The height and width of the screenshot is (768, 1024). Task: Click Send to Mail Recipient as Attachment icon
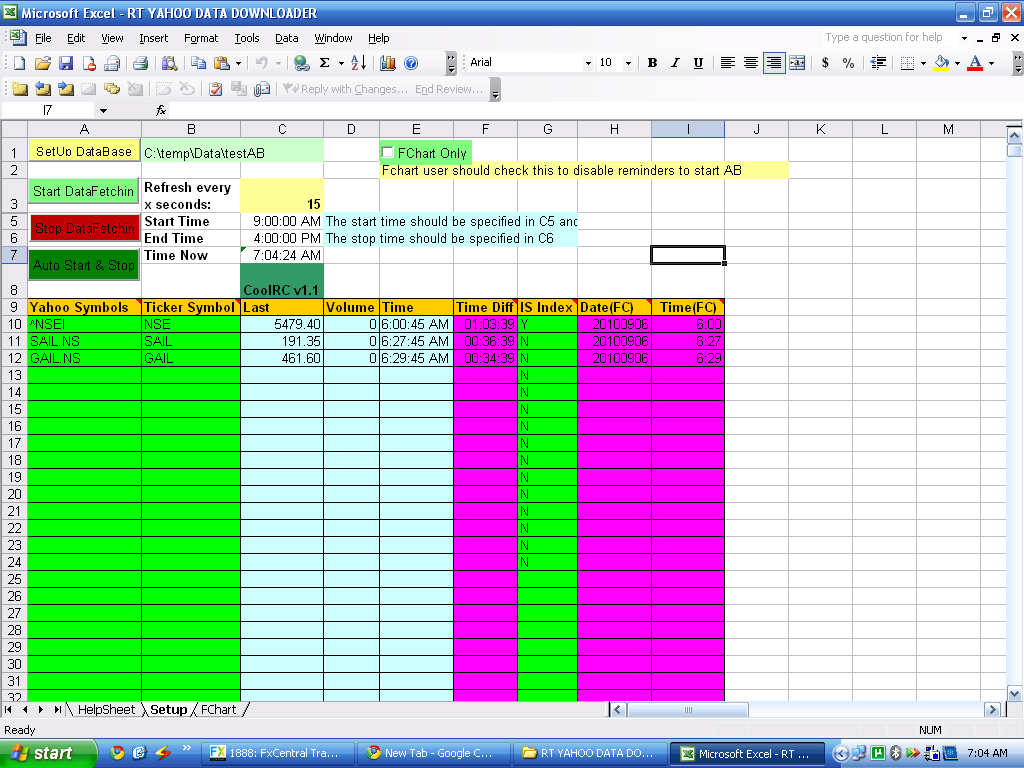pos(262,89)
